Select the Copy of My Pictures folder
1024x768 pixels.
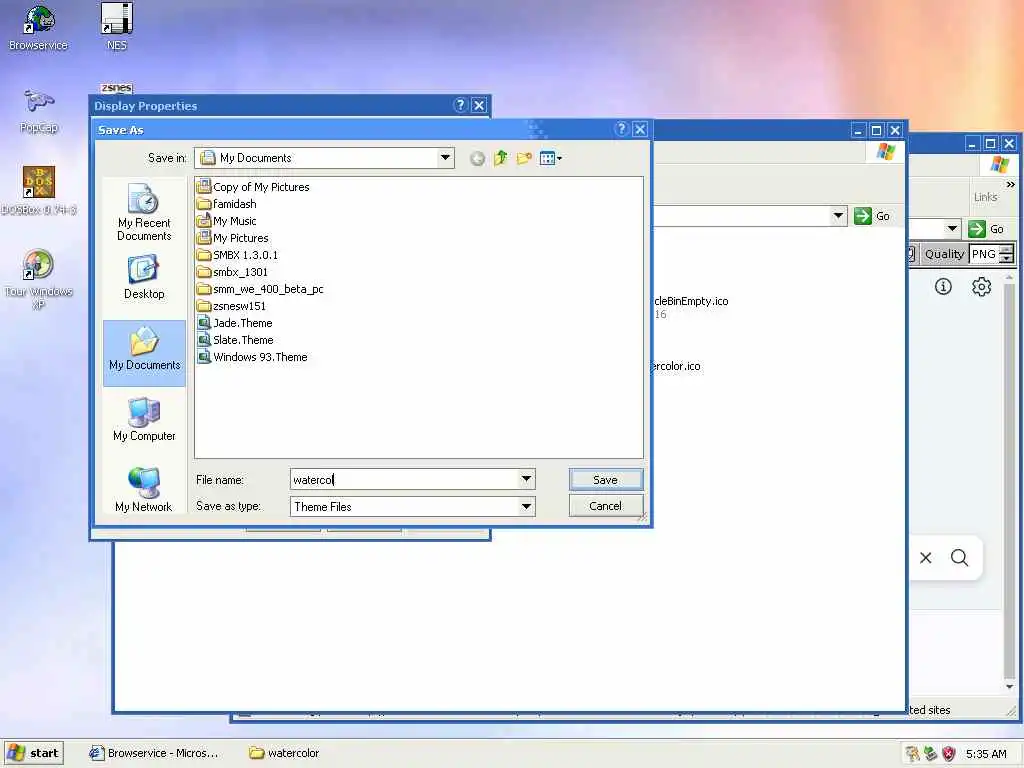point(253,187)
